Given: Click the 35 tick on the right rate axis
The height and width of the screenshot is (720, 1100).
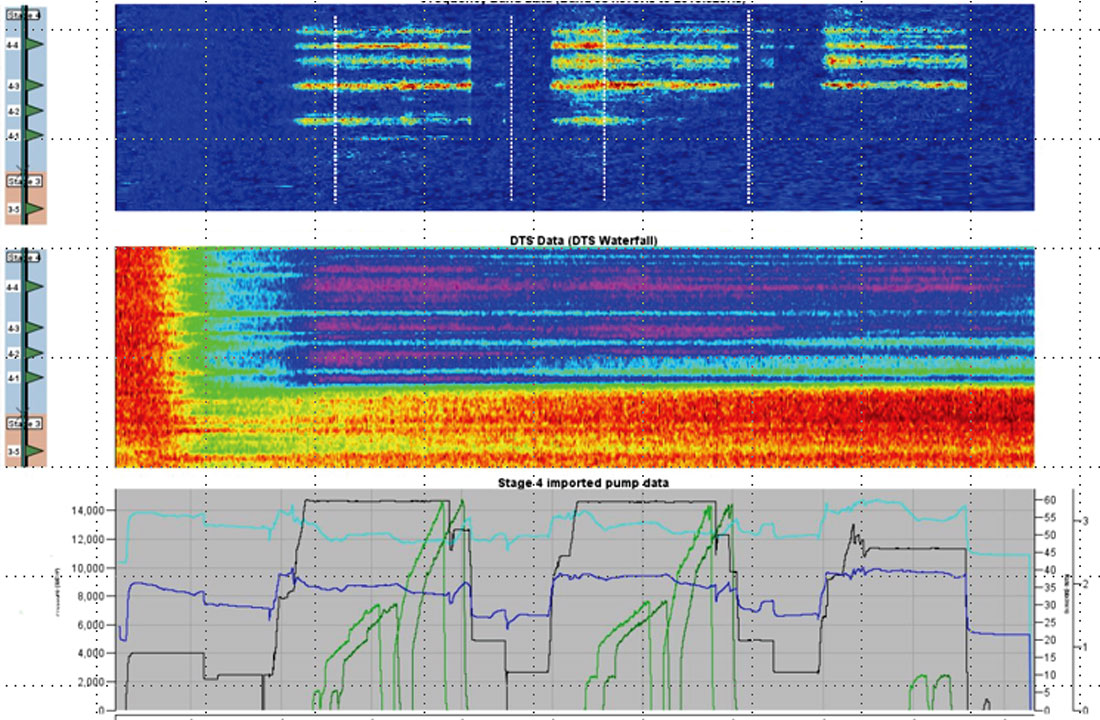Looking at the screenshot, I should coord(1049,588).
